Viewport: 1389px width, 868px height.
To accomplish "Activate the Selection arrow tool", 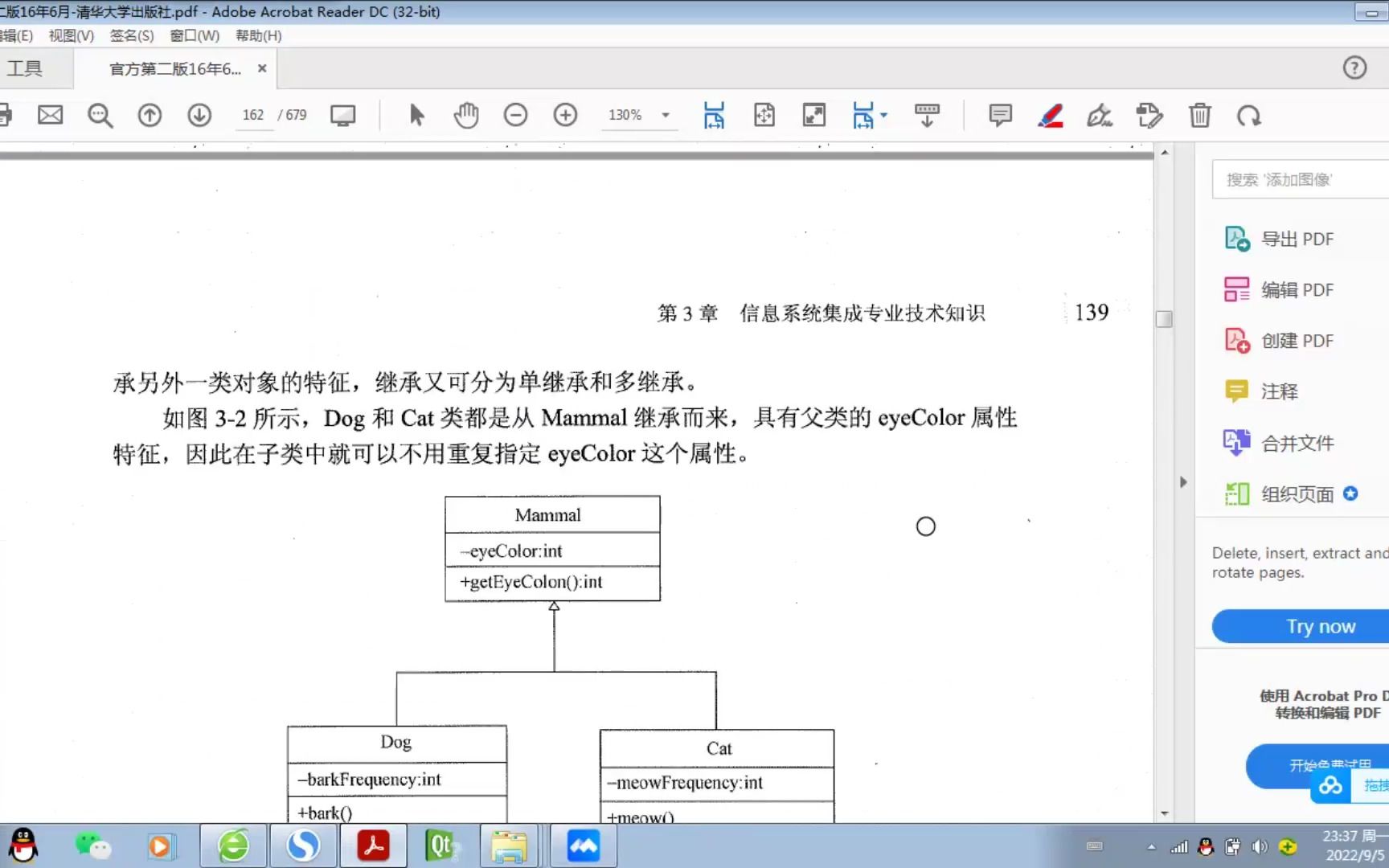I will pyautogui.click(x=416, y=115).
